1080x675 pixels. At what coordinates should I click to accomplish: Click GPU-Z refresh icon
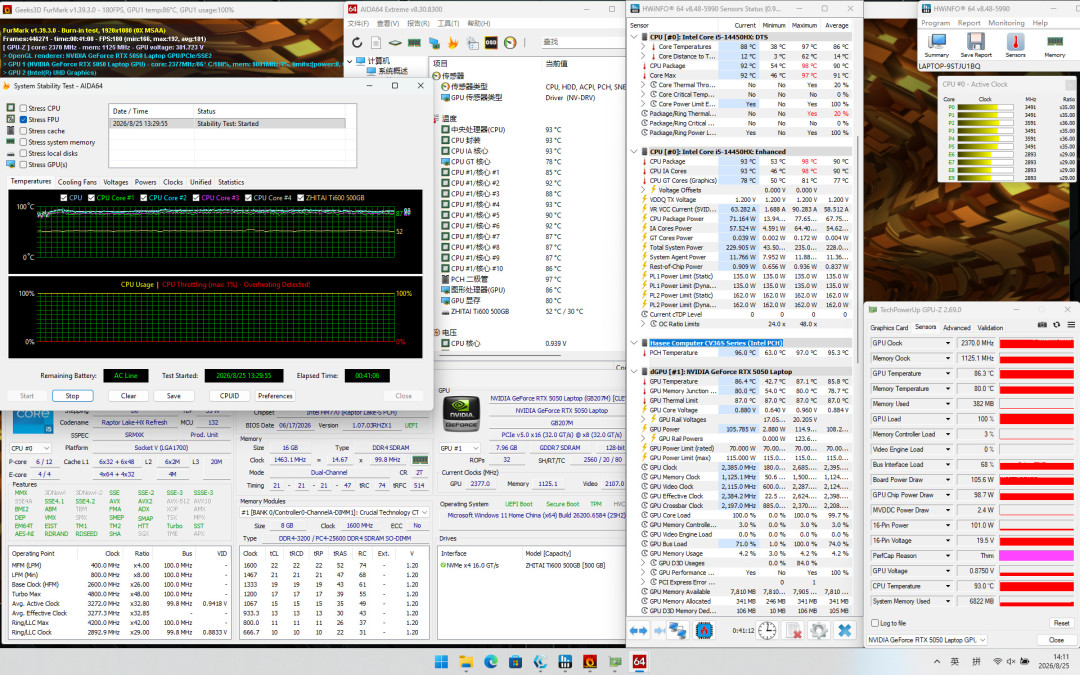tap(1056, 325)
